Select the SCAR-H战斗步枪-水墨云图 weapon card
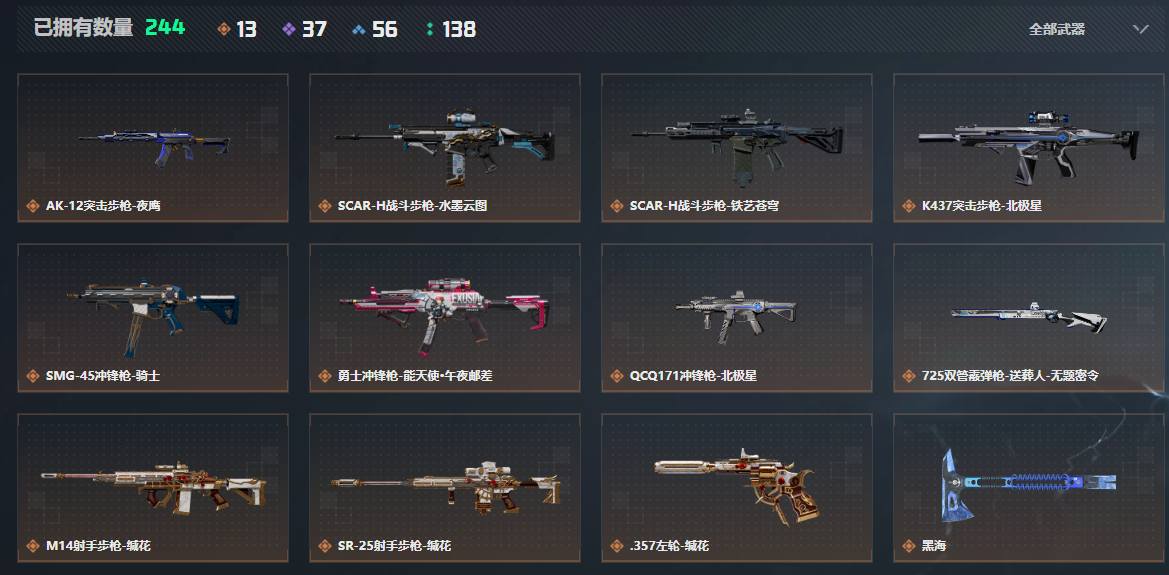 point(445,148)
